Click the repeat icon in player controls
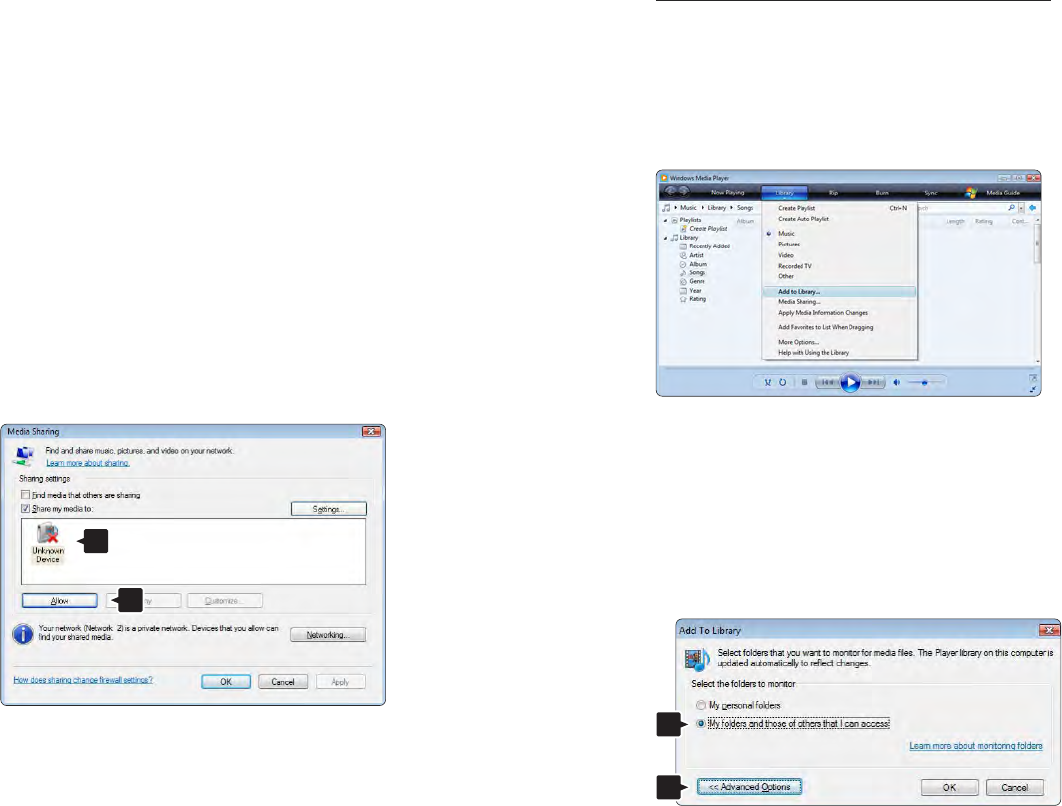1062x806 pixels. tap(782, 383)
